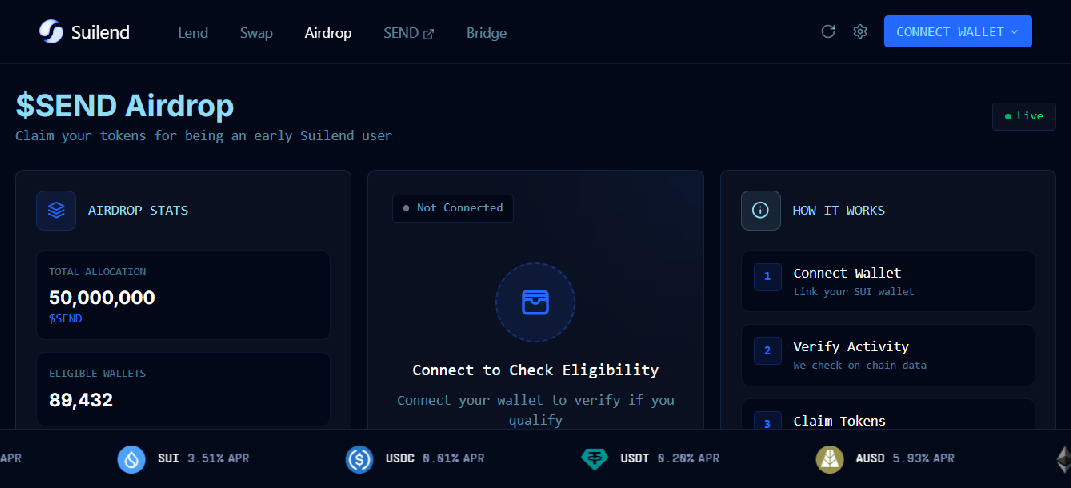Click the AUSD 5.93% APR text
1071x488 pixels.
(905, 458)
